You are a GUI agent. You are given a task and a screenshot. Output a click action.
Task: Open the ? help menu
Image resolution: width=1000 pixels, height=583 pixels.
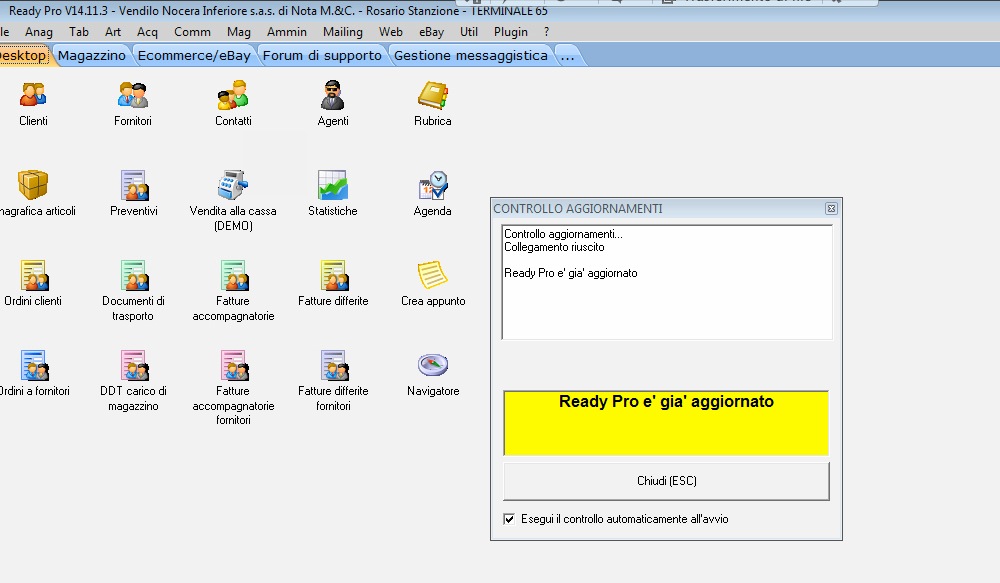547,32
